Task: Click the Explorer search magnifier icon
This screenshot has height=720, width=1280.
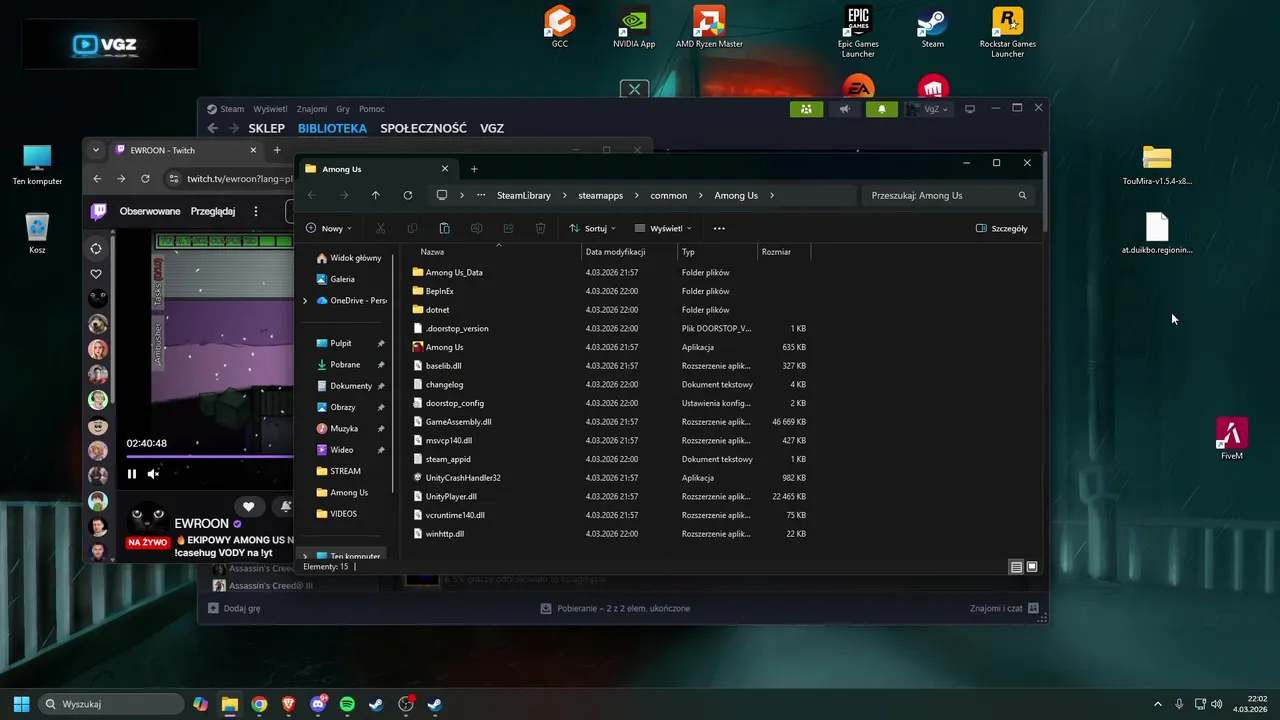Action: point(1022,195)
